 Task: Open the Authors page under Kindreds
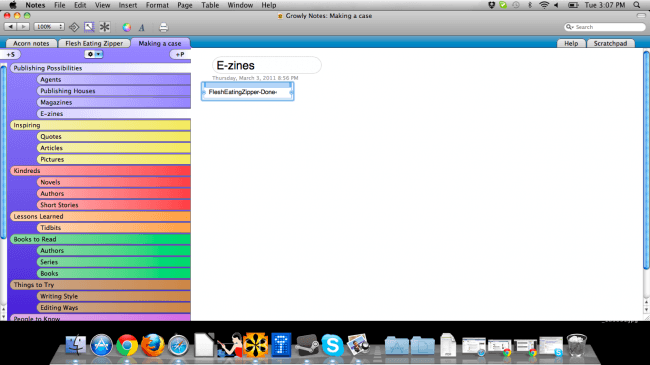point(114,193)
